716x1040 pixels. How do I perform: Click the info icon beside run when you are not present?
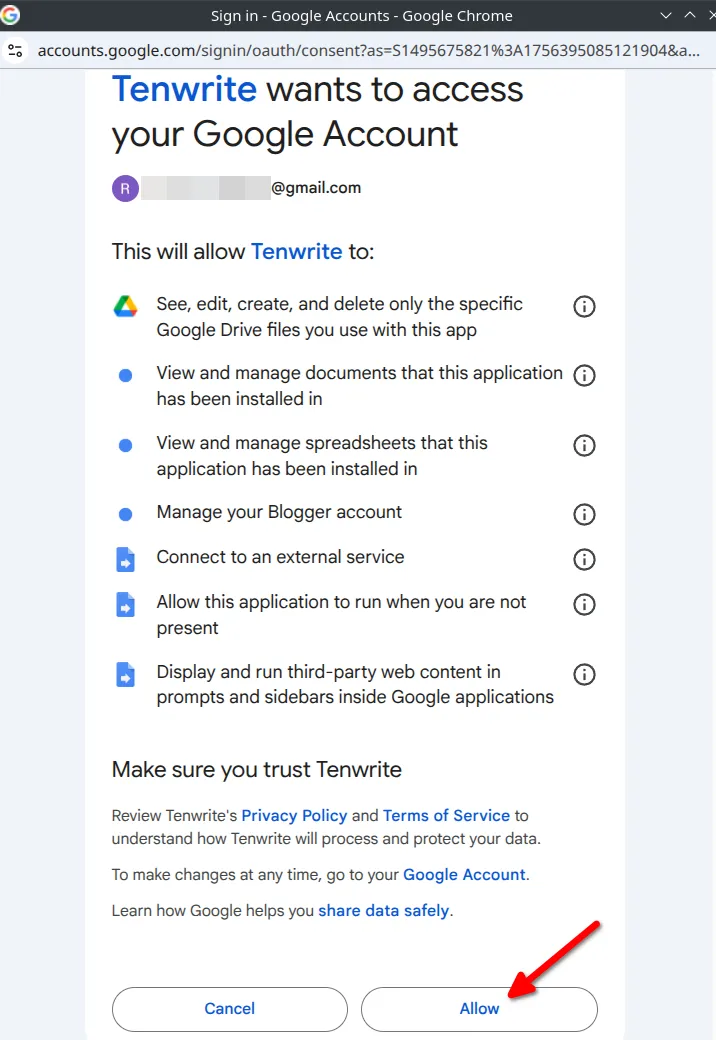584,604
